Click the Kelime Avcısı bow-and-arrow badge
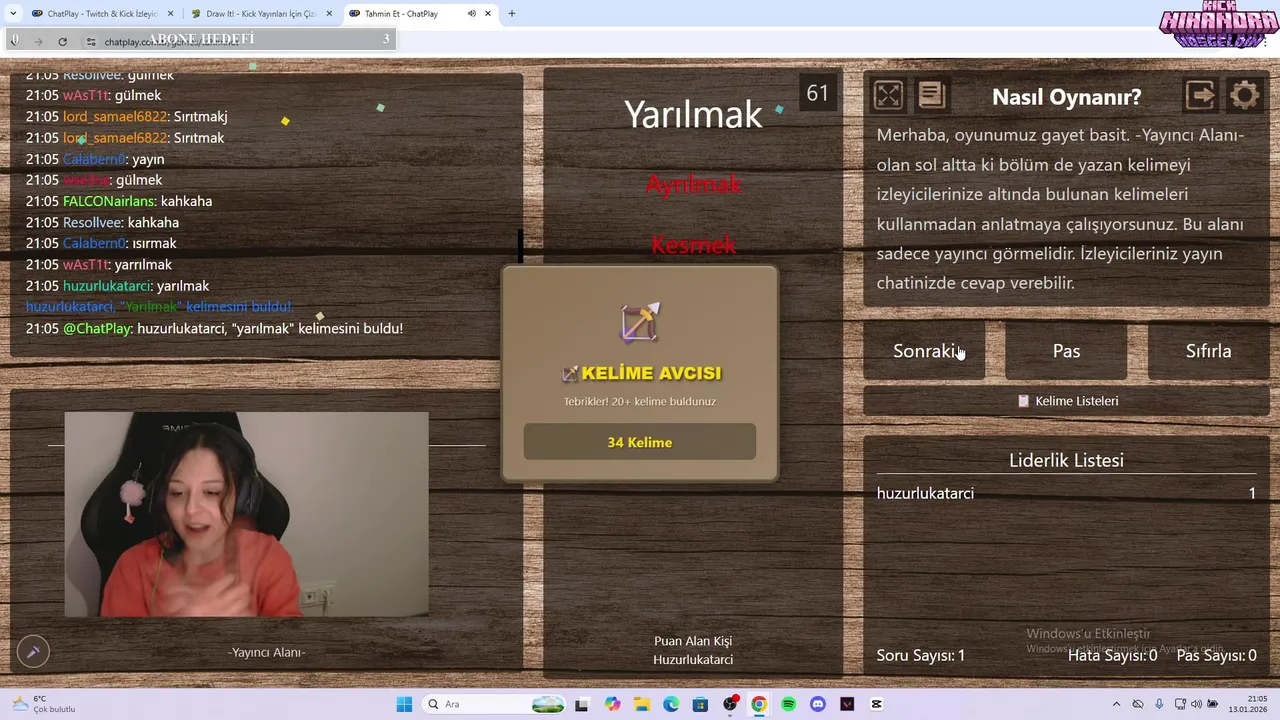 pos(640,323)
